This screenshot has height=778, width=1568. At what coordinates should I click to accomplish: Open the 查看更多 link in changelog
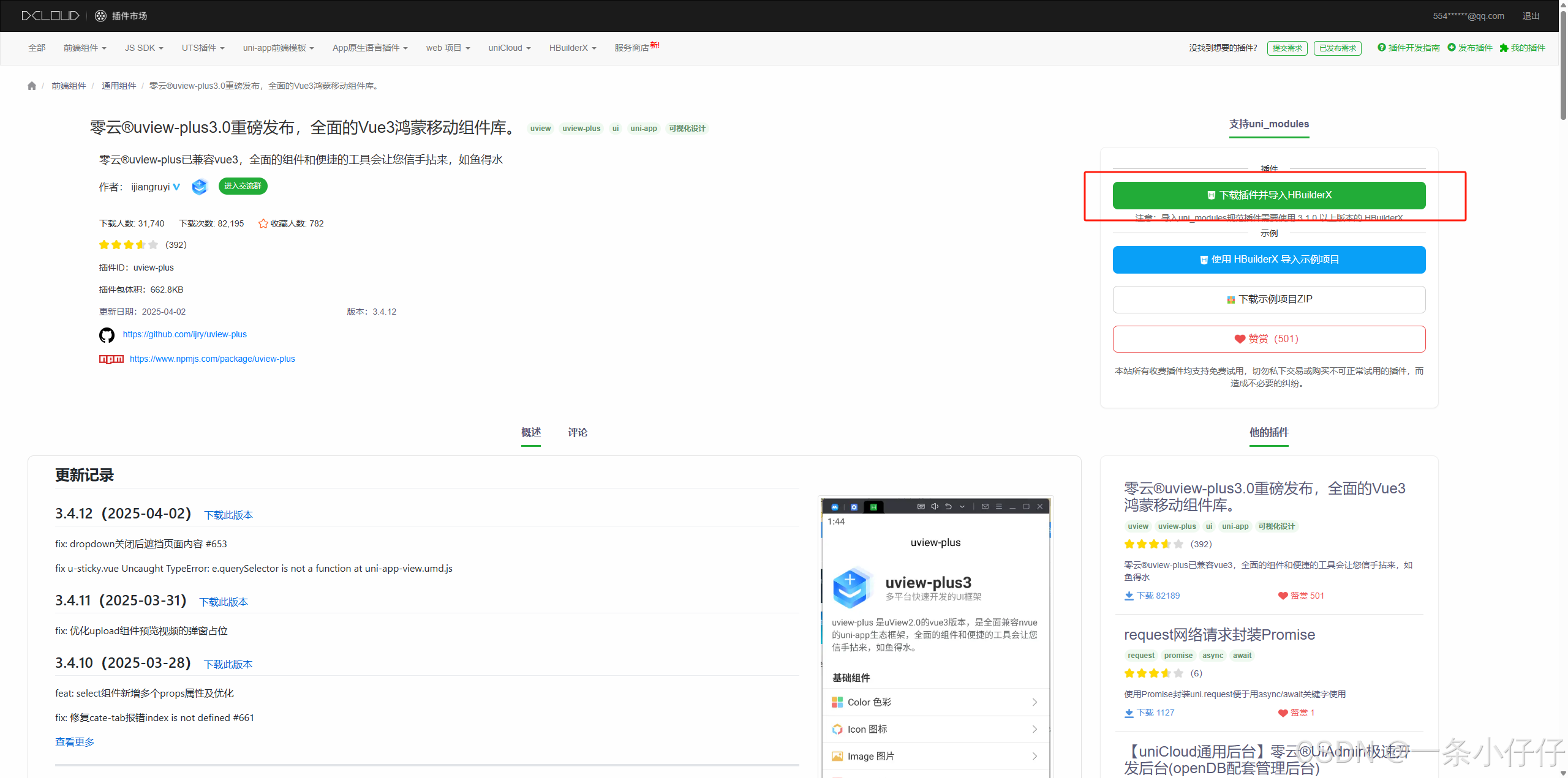(x=75, y=742)
